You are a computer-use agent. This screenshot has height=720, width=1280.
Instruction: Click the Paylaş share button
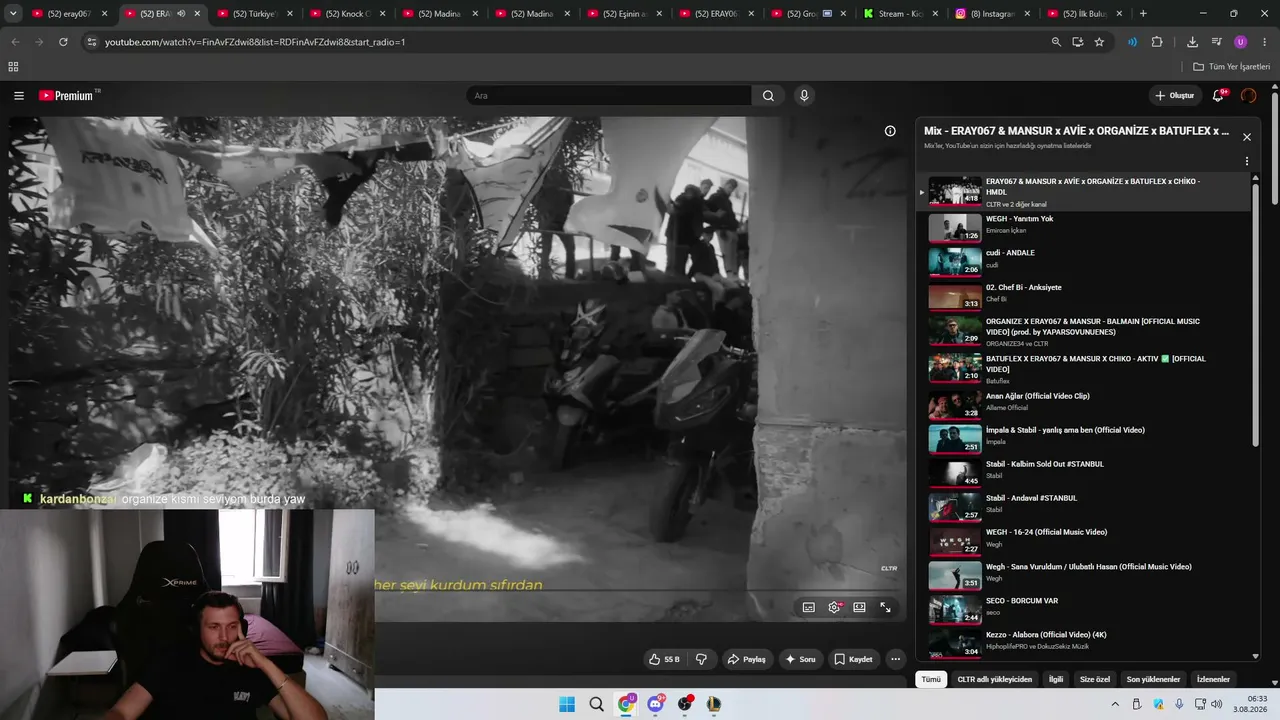point(746,659)
